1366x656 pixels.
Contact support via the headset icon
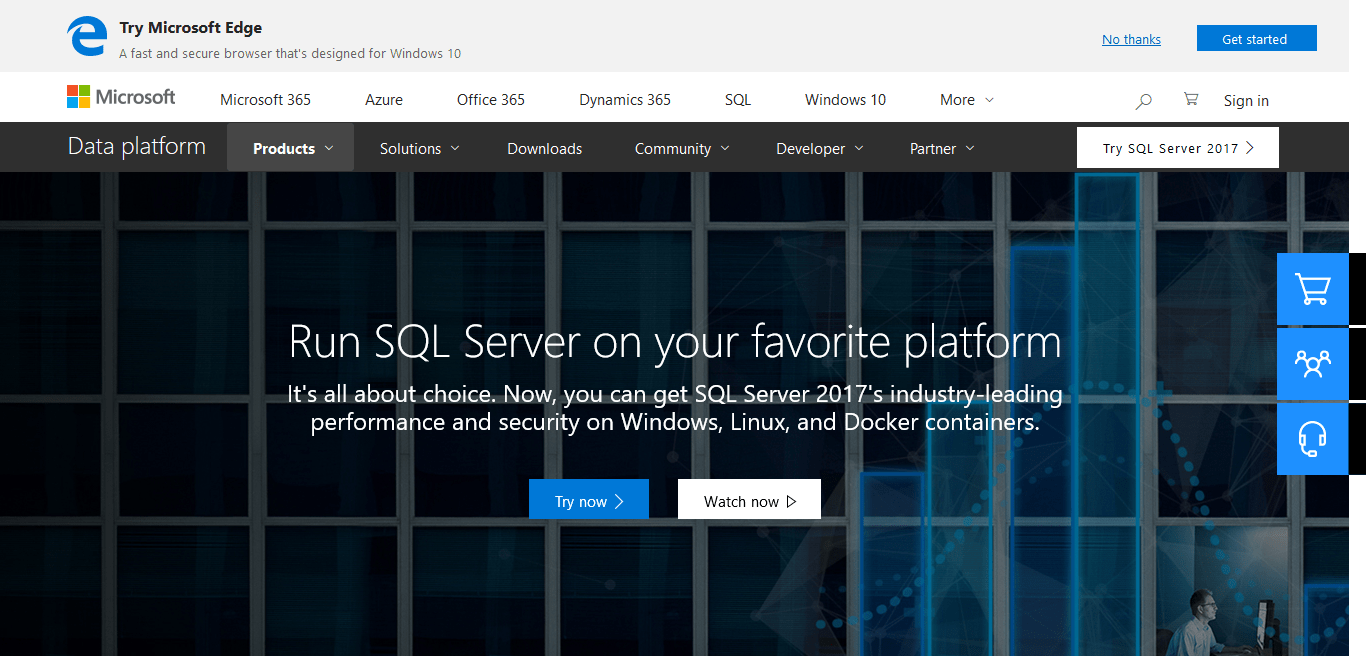tap(1312, 438)
